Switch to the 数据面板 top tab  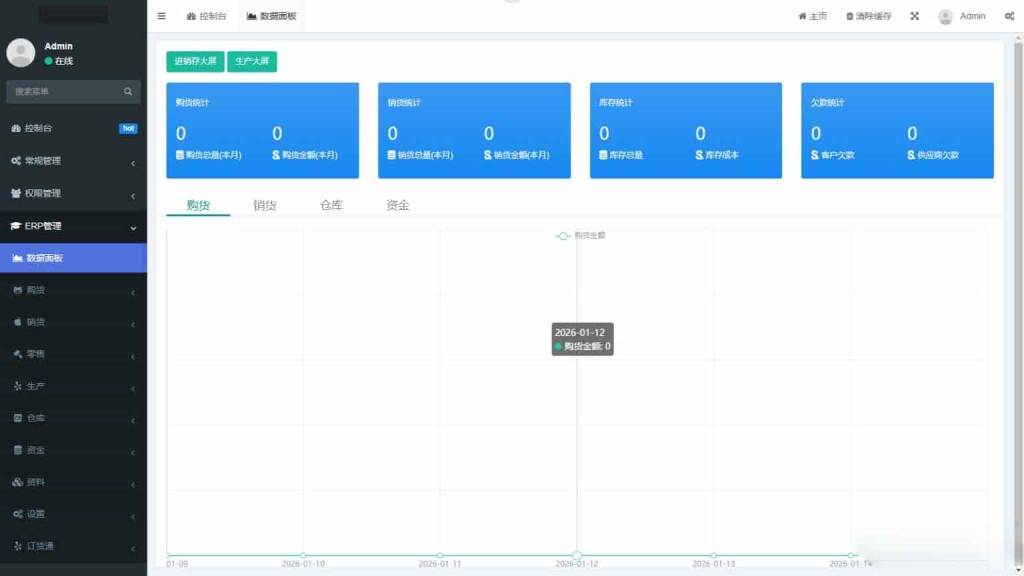pyautogui.click(x=273, y=15)
